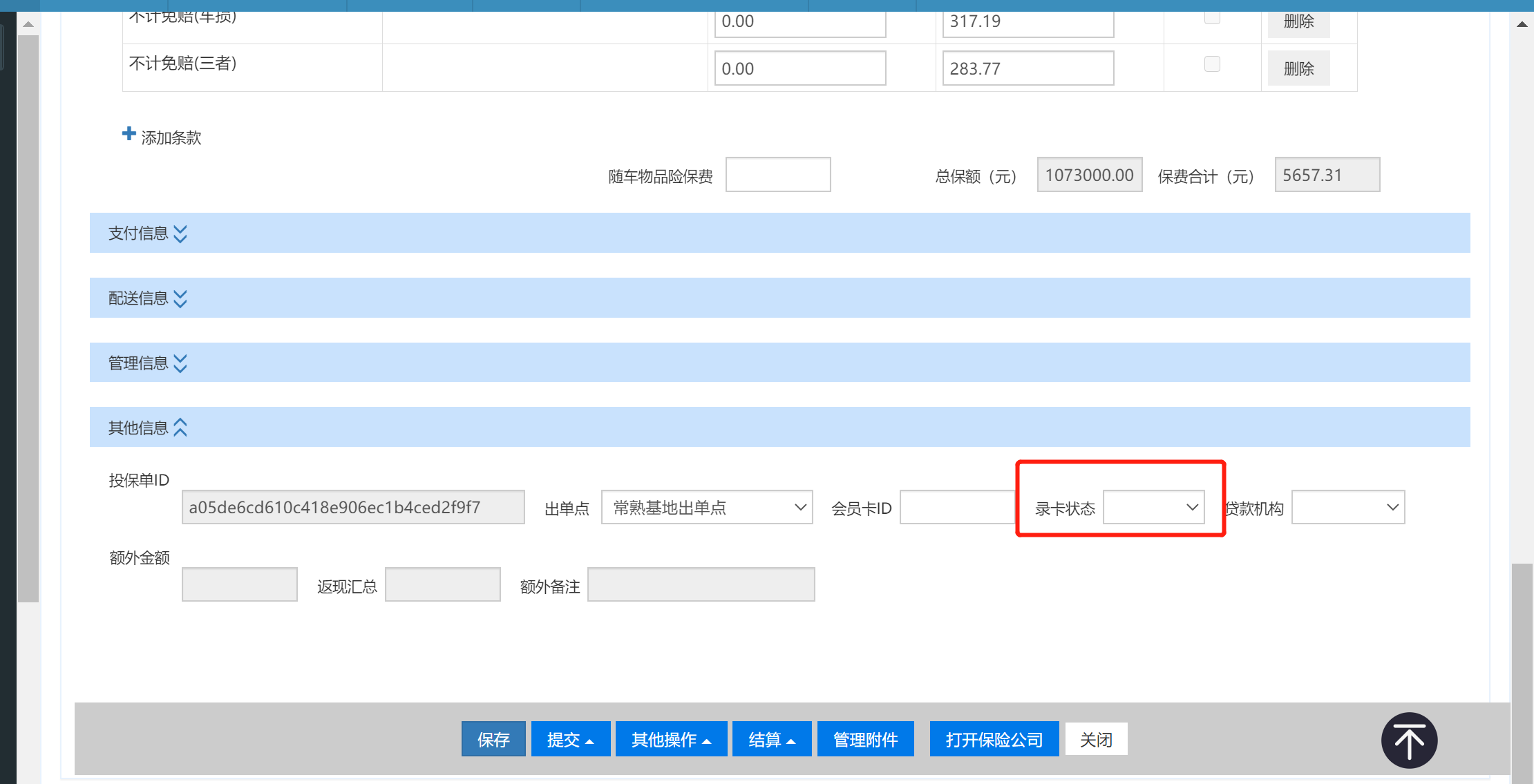Click 删除 in the 不计免赔(三者) row
The height and width of the screenshot is (784, 1534).
point(1298,68)
